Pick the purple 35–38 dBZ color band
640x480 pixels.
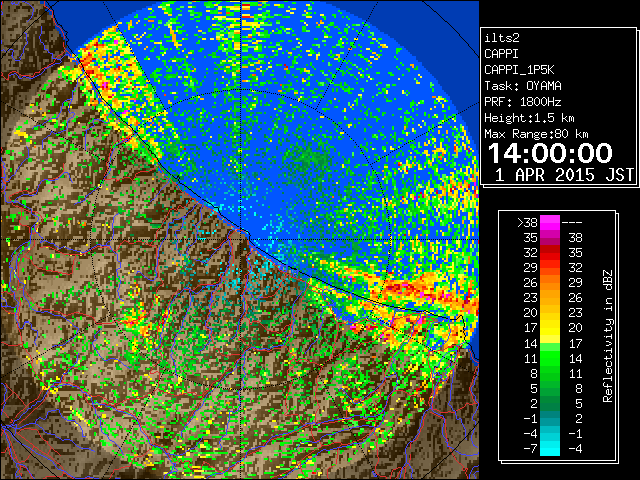[550, 238]
